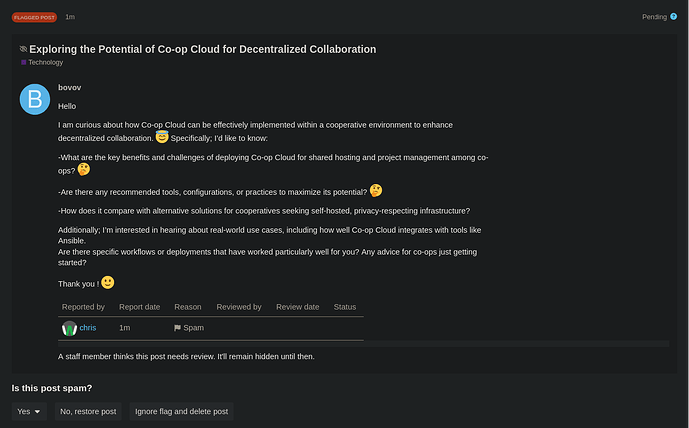The image size is (689, 428).
Task: Click the hidden-topic eye-slash icon
Action: (23, 49)
